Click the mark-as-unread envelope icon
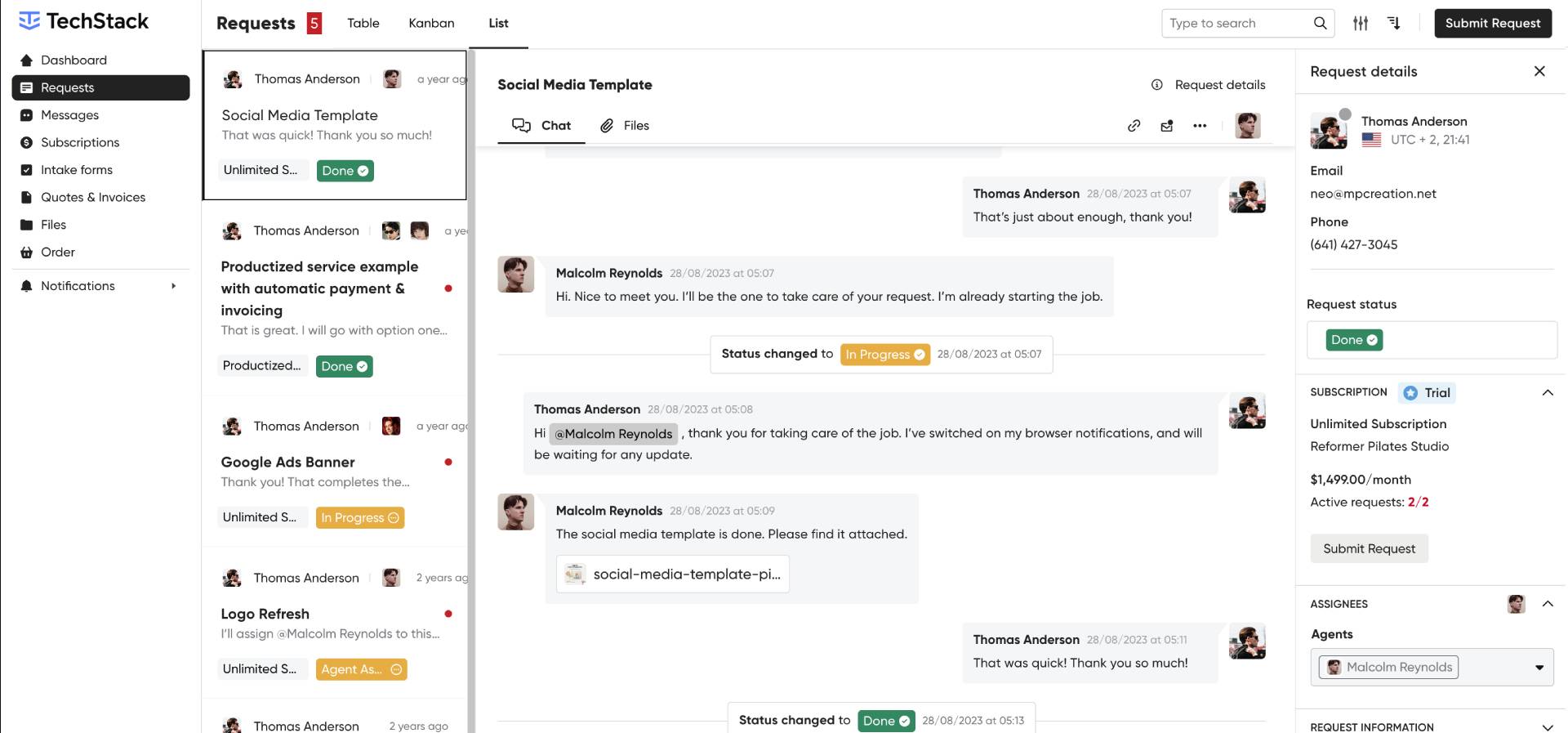Image resolution: width=1568 pixels, height=733 pixels. pyautogui.click(x=1166, y=125)
